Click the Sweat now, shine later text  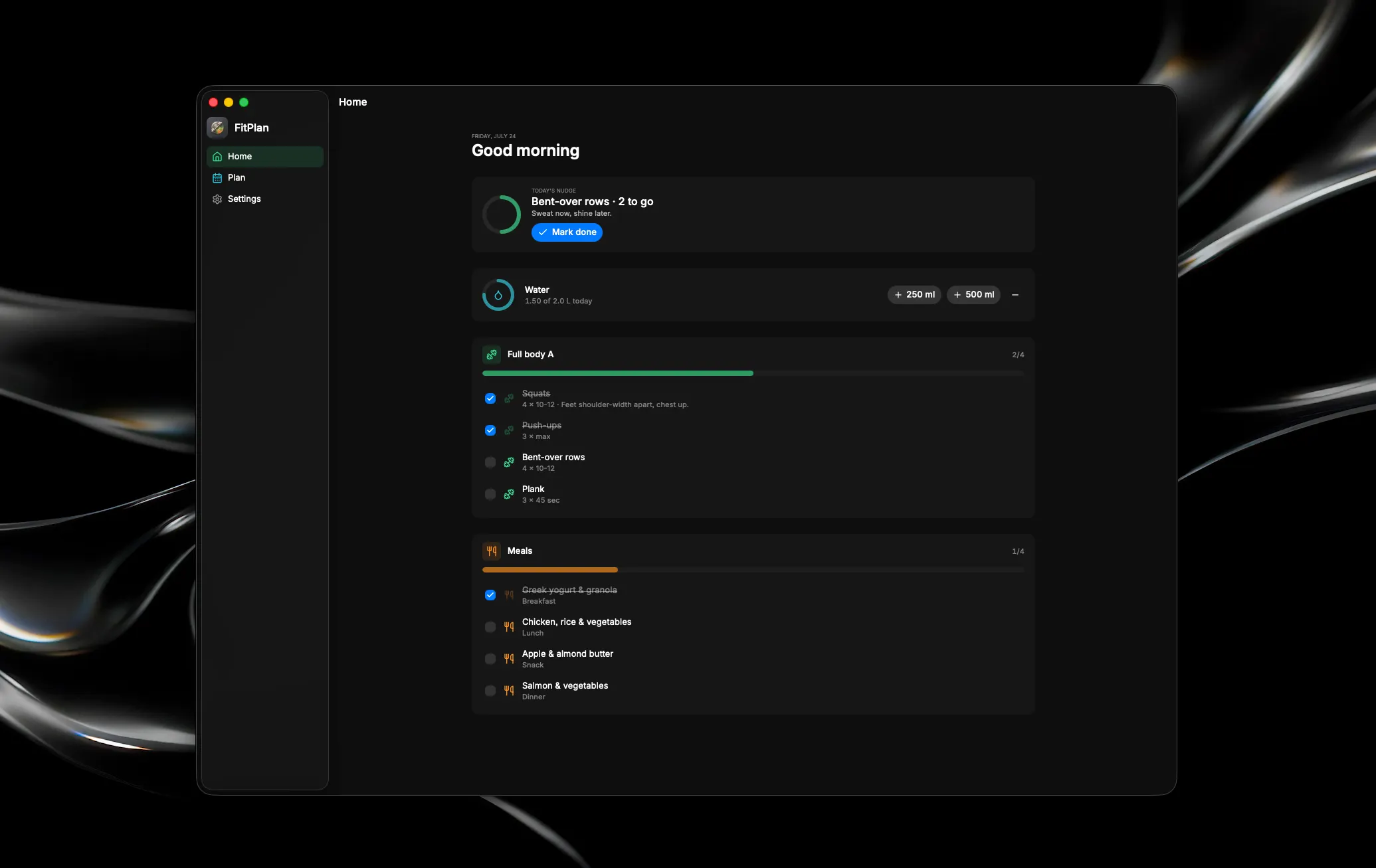(x=571, y=214)
